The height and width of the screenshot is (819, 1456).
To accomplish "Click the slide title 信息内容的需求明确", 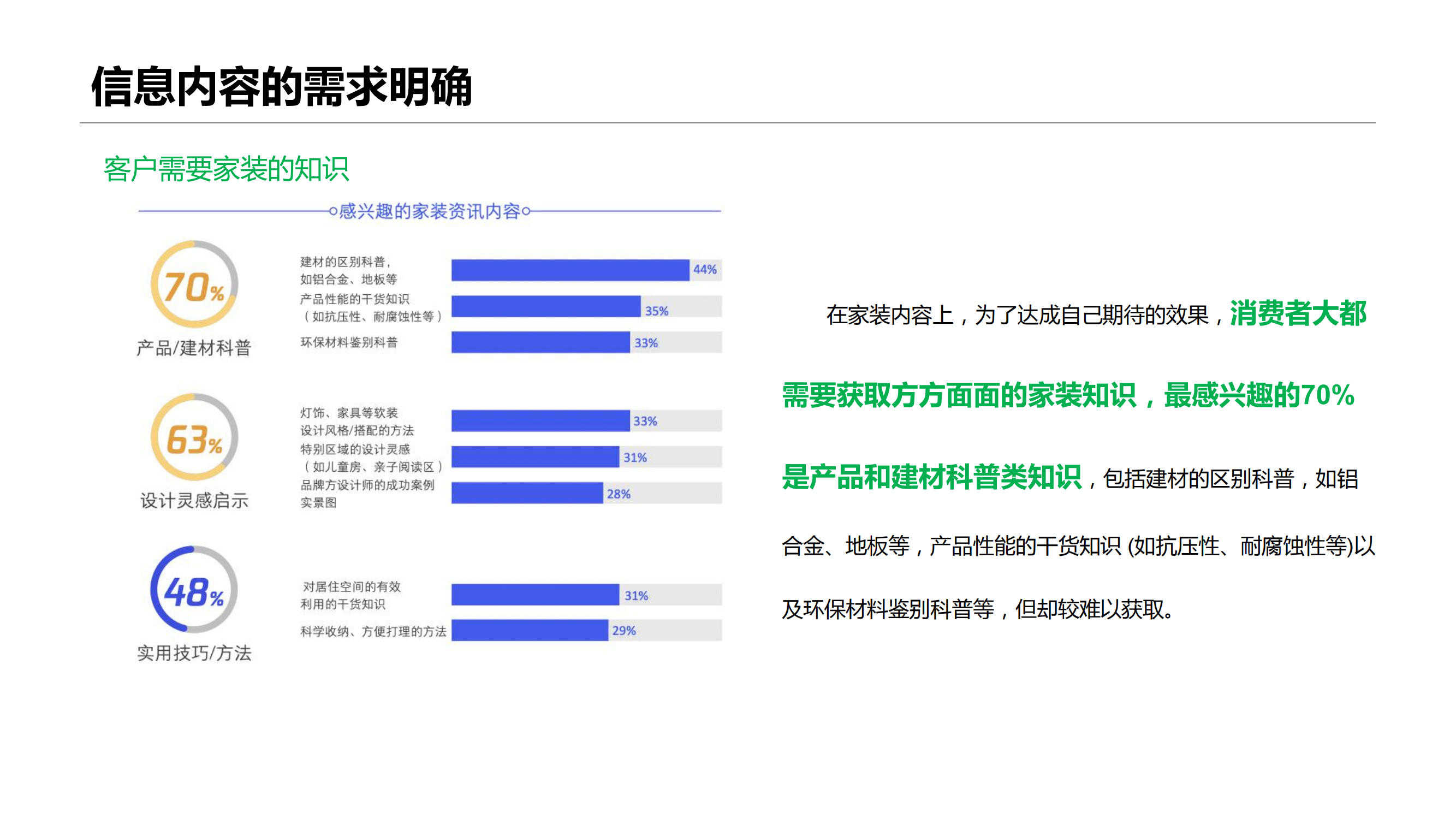I will (282, 86).
